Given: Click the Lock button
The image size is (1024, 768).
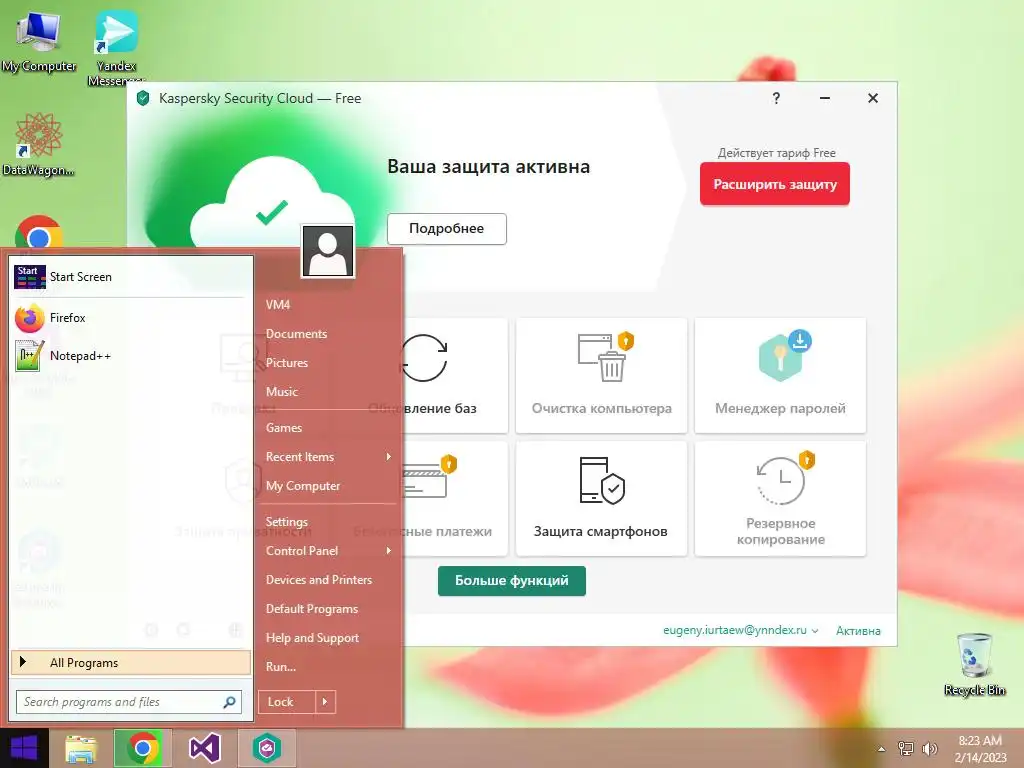Looking at the screenshot, I should pyautogui.click(x=287, y=702).
